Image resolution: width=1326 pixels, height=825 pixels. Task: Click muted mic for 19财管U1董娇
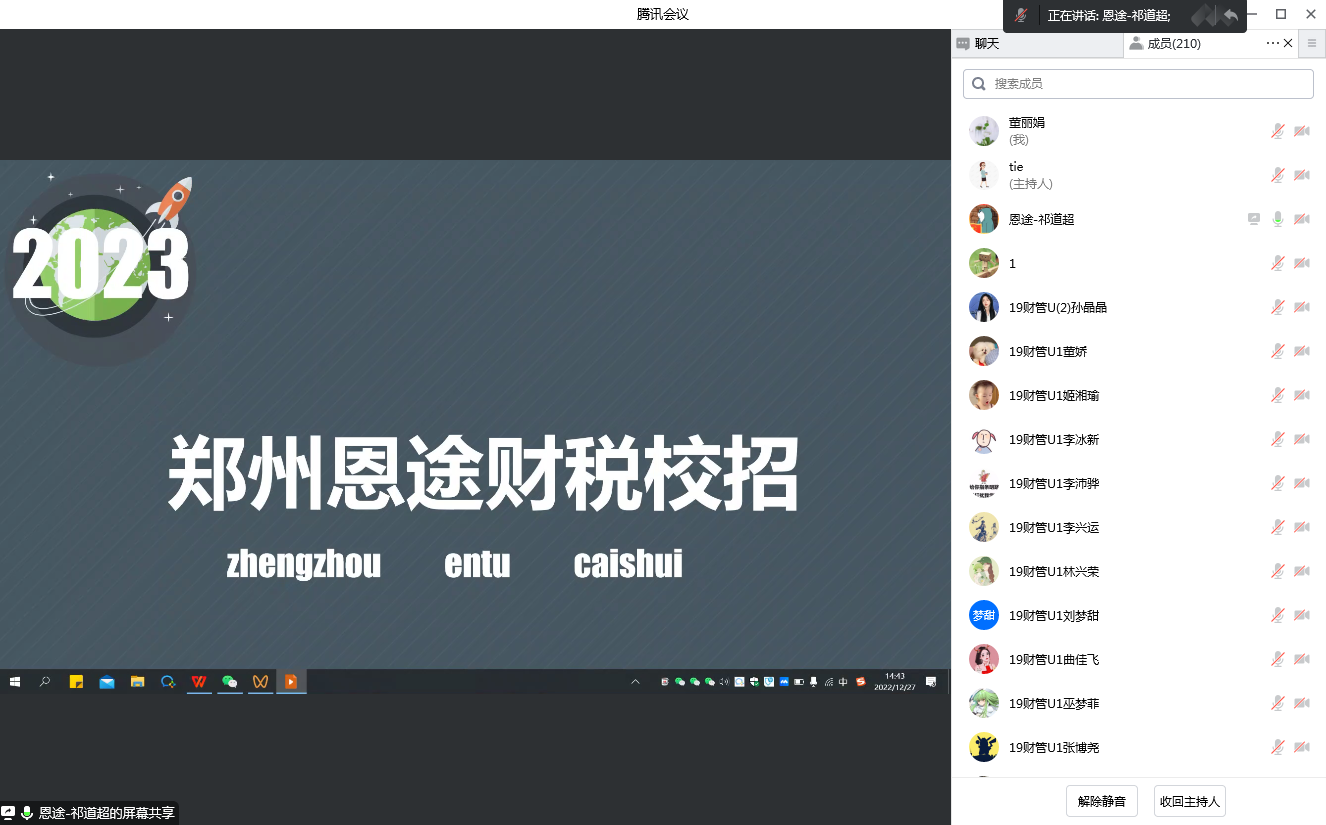(1277, 351)
